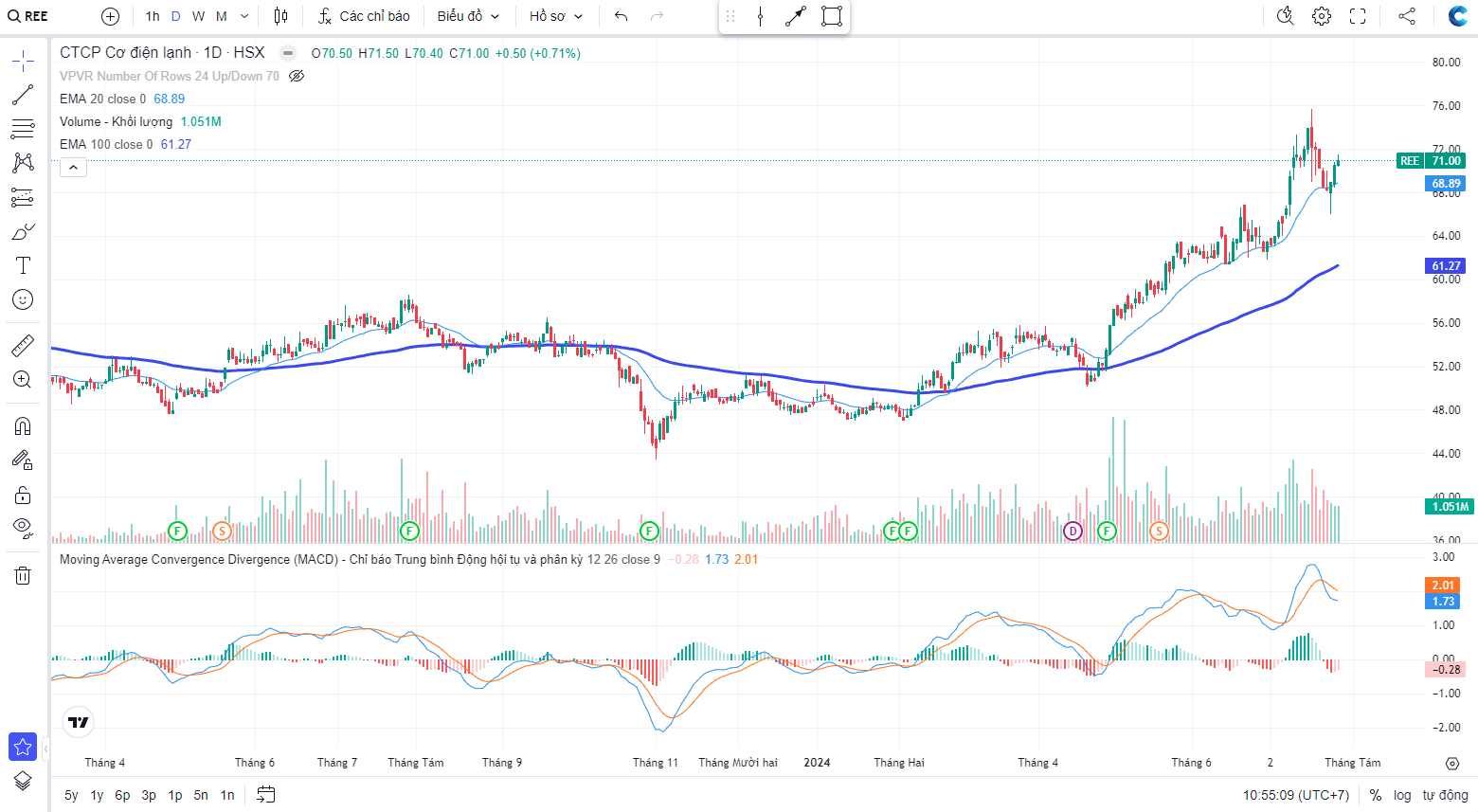Open forecasting and measurement tools
This screenshot has height=812, width=1478.
tap(23, 197)
